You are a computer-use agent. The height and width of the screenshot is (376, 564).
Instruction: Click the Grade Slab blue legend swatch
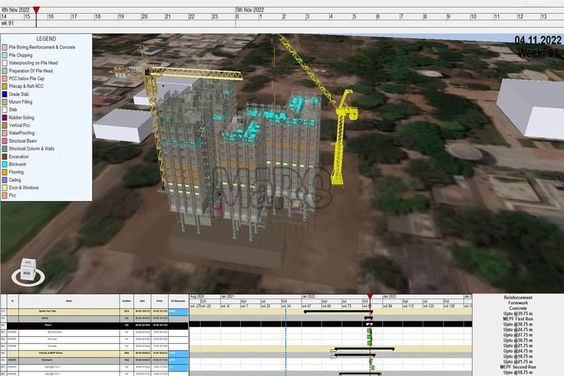pyautogui.click(x=5, y=94)
